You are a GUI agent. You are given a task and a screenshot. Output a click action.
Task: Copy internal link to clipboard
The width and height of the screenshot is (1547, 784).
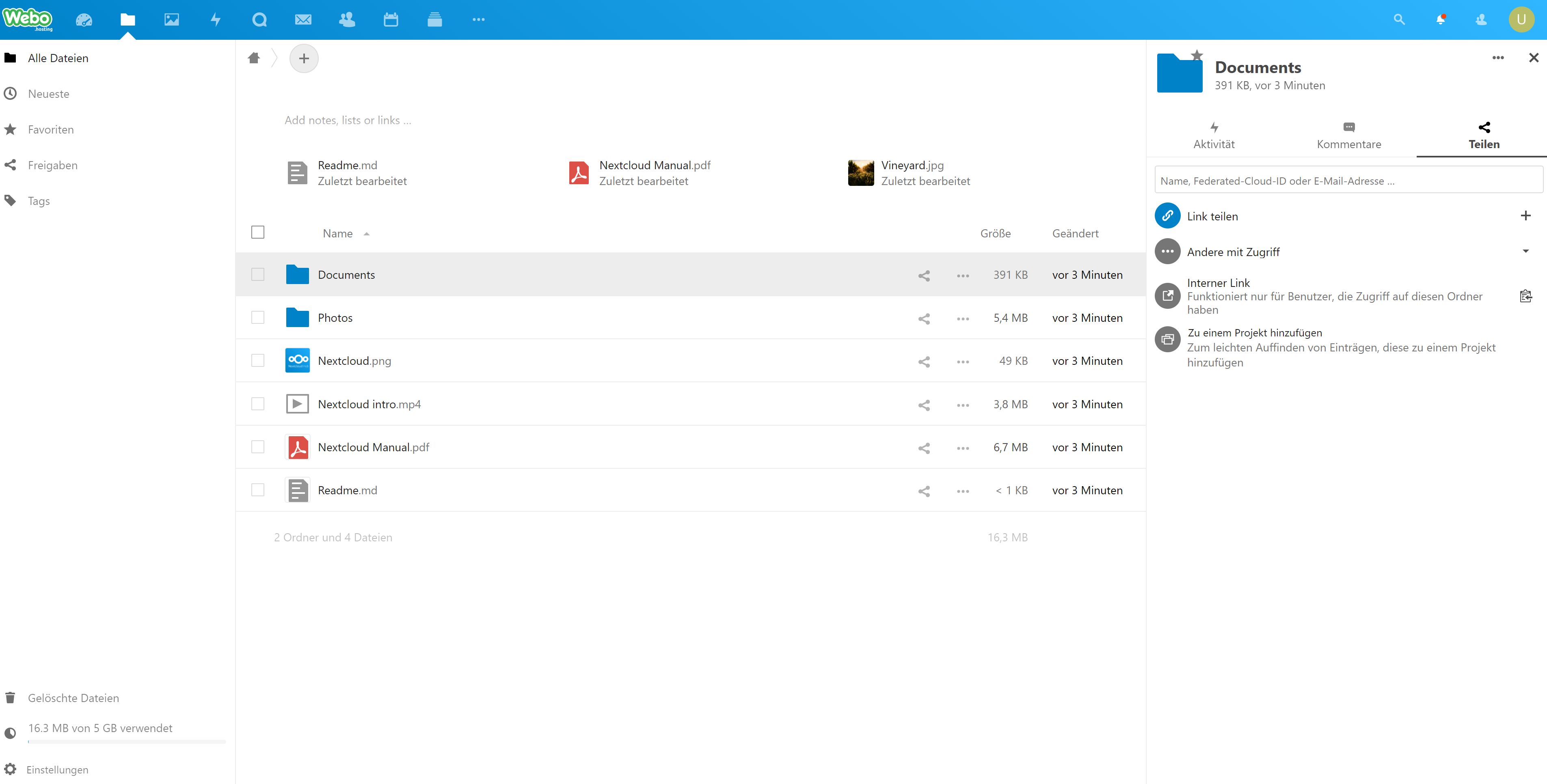[x=1525, y=296]
